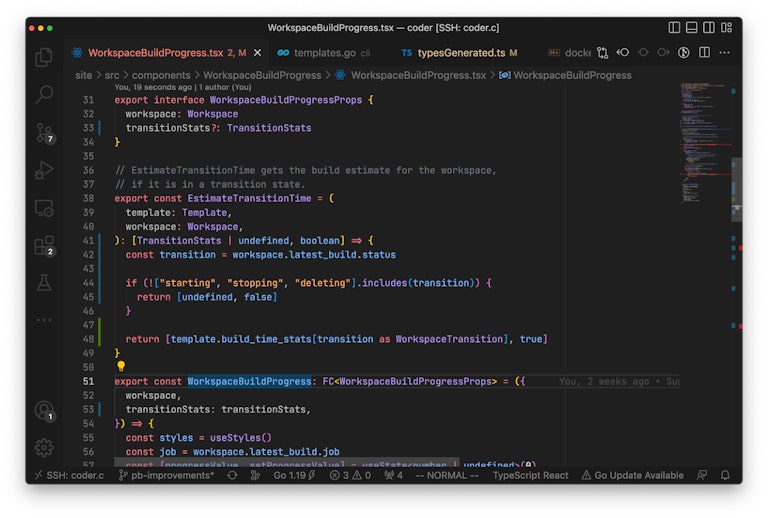Open the Remote Explorer view

(44, 208)
